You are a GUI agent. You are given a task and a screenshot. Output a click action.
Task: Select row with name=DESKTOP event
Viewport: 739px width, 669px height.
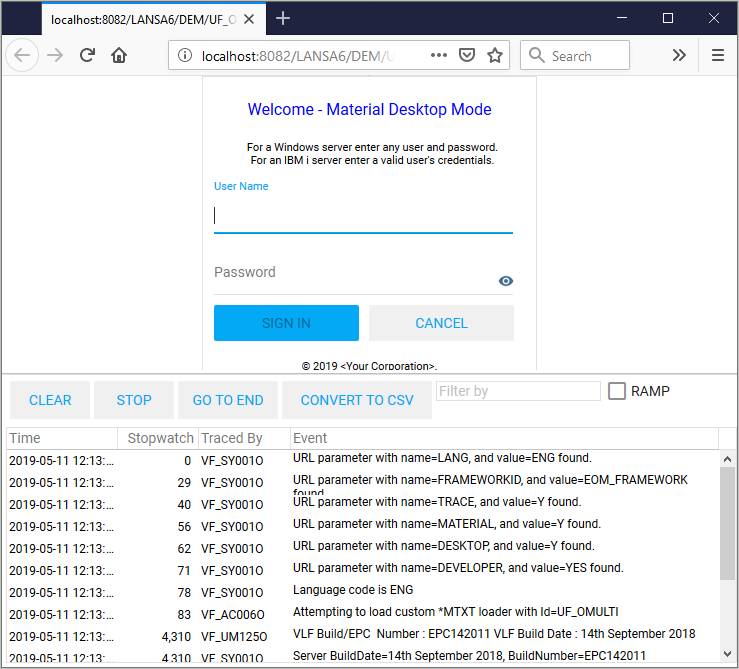(x=363, y=547)
